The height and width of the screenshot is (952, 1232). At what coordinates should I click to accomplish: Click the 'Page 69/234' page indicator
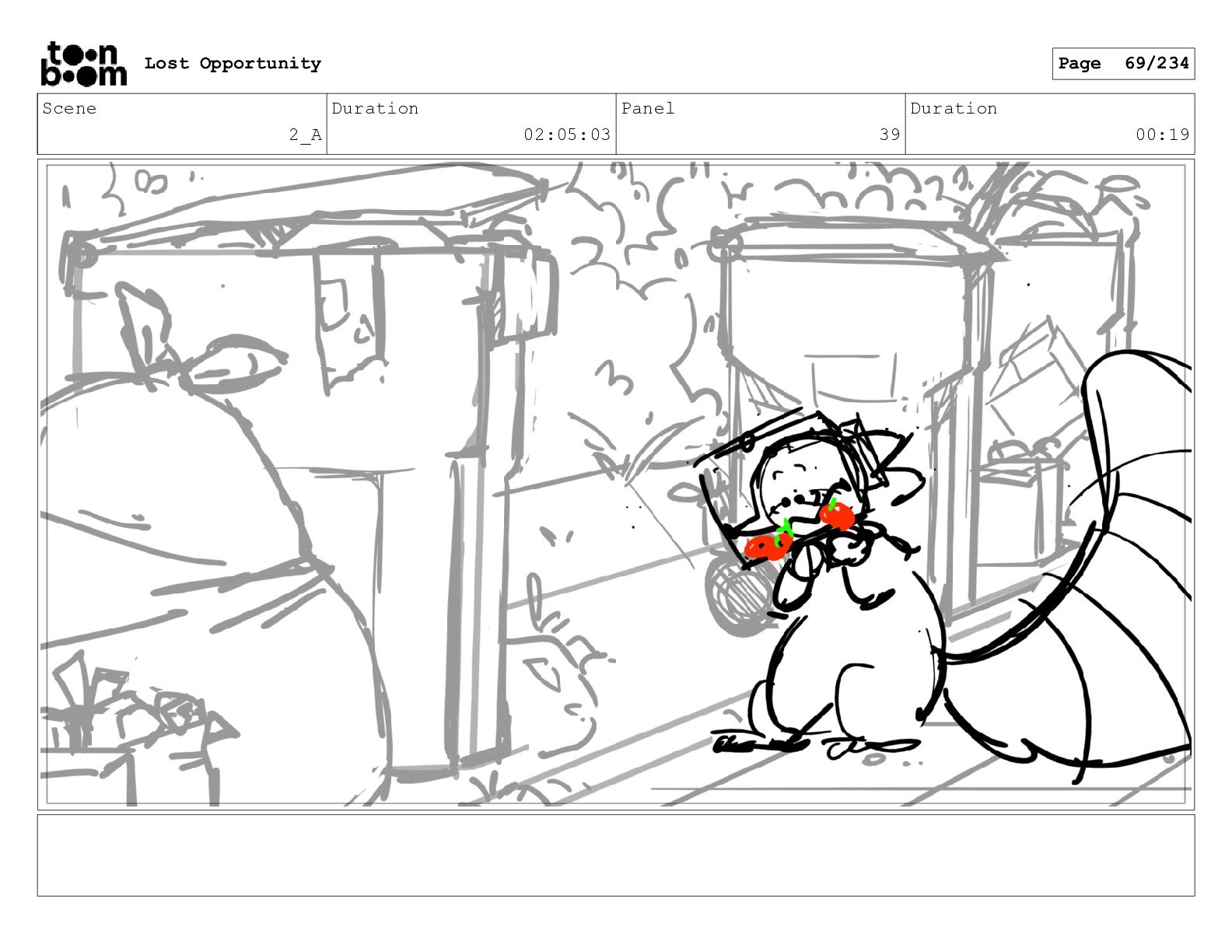click(x=1123, y=64)
